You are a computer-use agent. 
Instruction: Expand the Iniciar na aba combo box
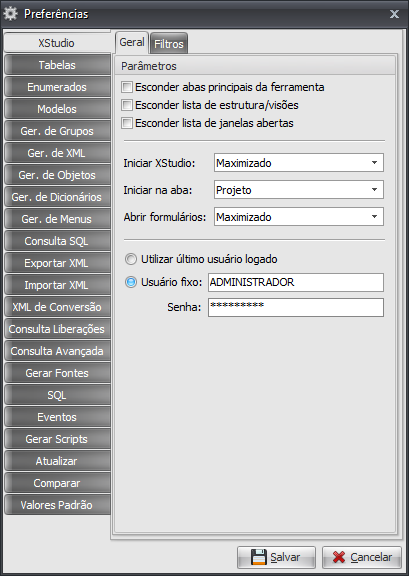point(299,190)
